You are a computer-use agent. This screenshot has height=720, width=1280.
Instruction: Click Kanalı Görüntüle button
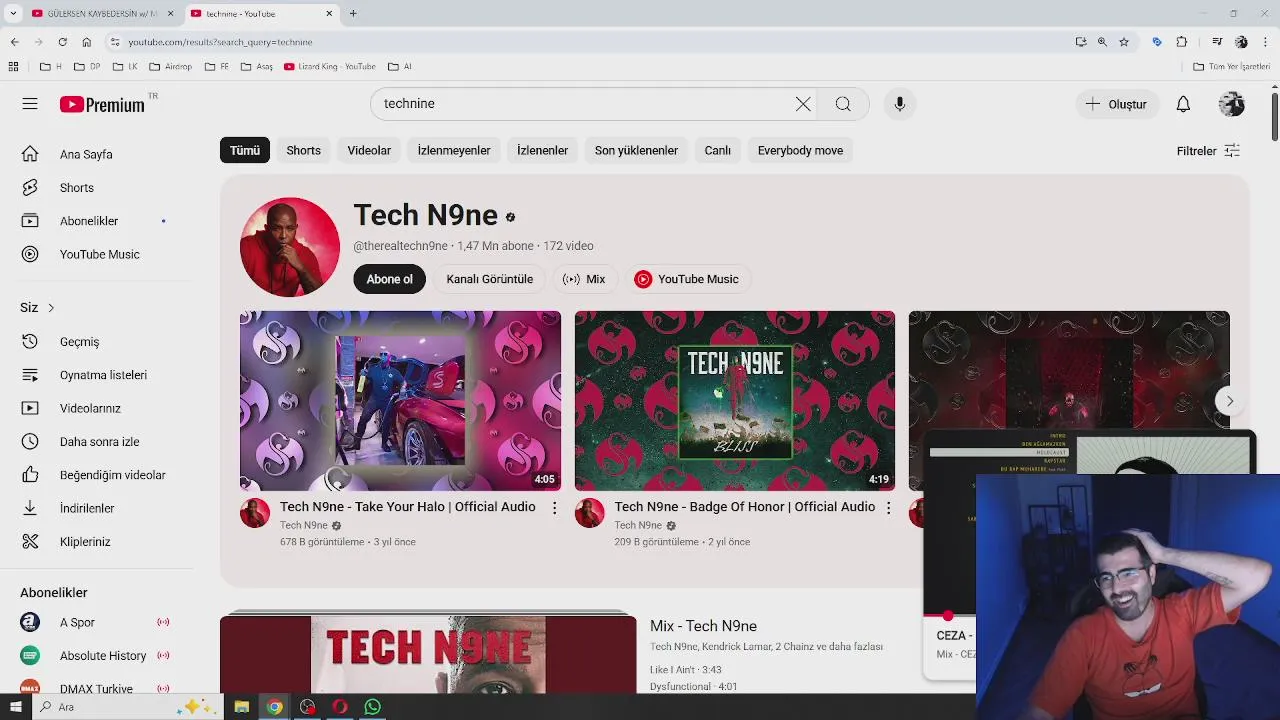[490, 279]
